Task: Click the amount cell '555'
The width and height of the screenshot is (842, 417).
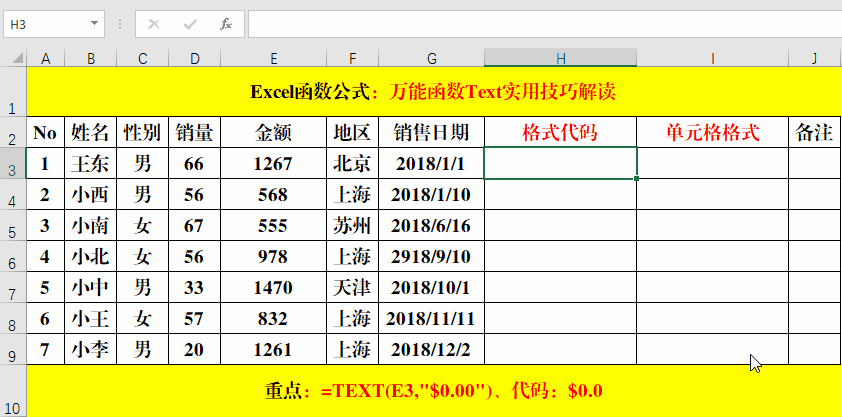Action: 273,225
